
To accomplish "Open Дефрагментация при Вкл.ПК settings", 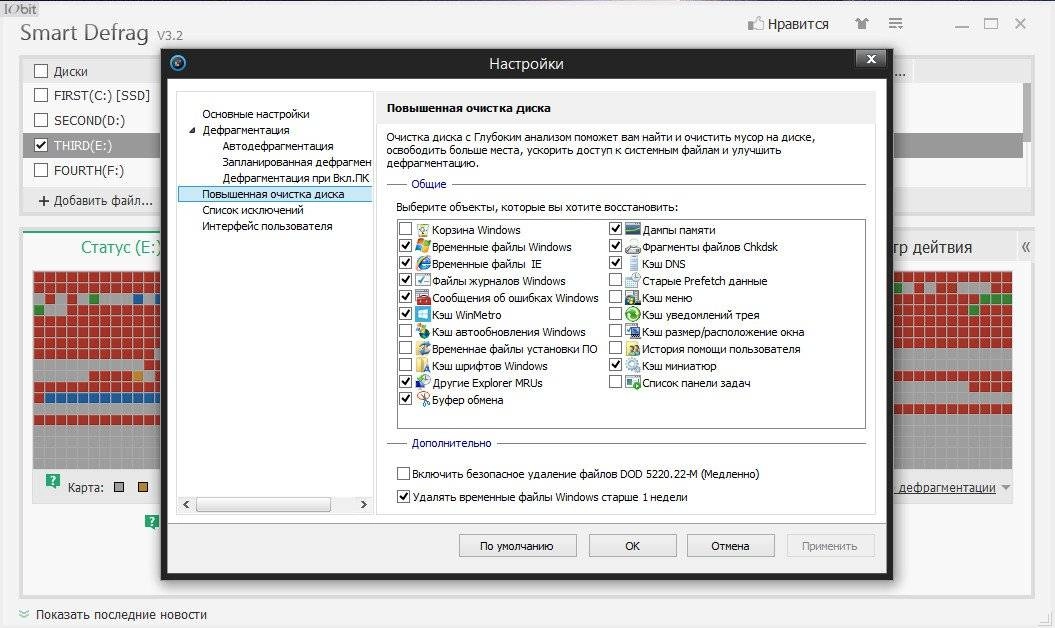I will coord(296,178).
